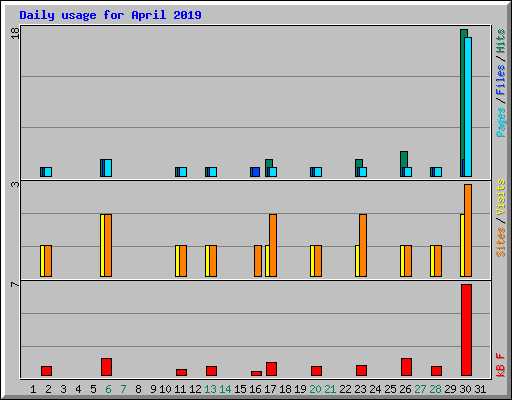Click green day label '20'
The height and width of the screenshot is (400, 512).
point(315,389)
